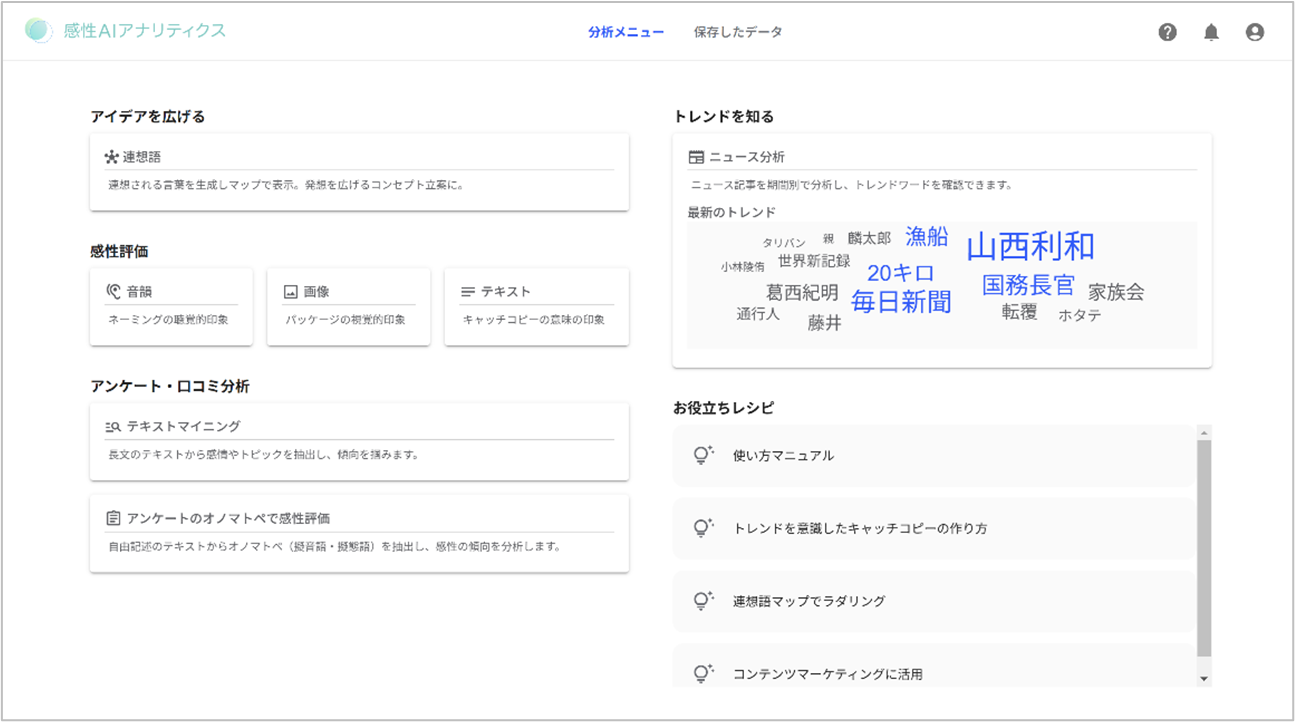Click the アンケートのオノマトペ clipboard icon
The height and width of the screenshot is (722, 1295).
[113, 518]
